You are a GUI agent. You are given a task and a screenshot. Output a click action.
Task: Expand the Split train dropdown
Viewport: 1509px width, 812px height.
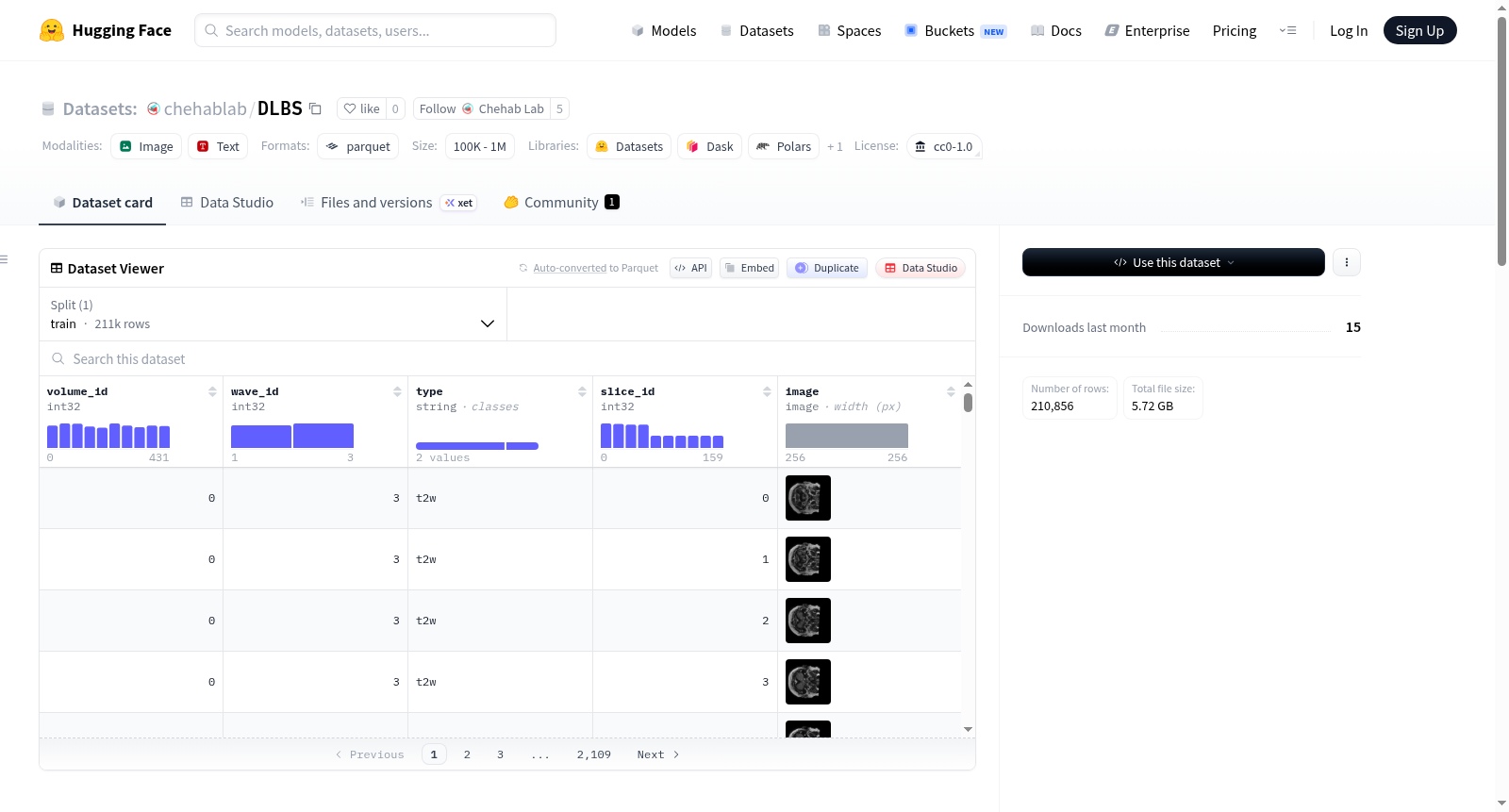(x=273, y=314)
